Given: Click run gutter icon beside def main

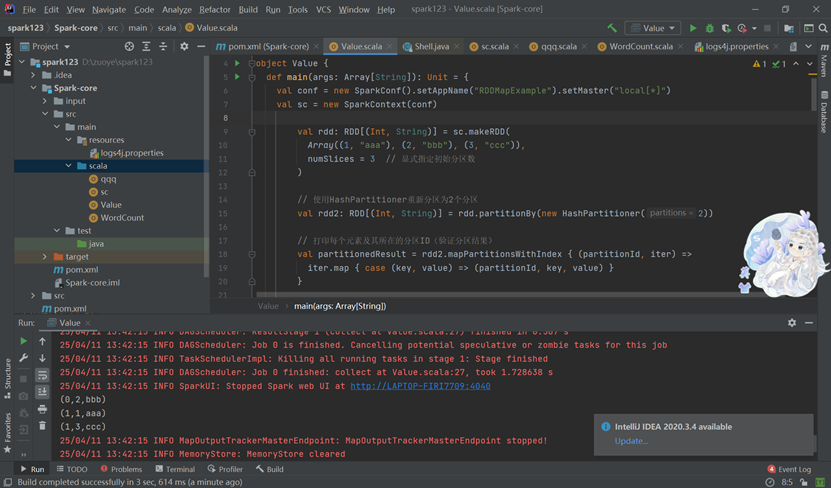Looking at the screenshot, I should pyautogui.click(x=237, y=77).
